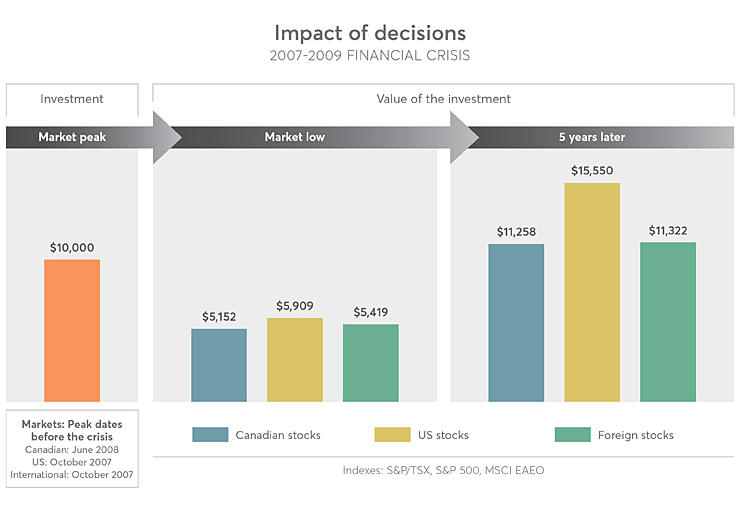Image resolution: width=740 pixels, height=522 pixels.
Task: Click the Market low arrow banner
Action: click(300, 137)
